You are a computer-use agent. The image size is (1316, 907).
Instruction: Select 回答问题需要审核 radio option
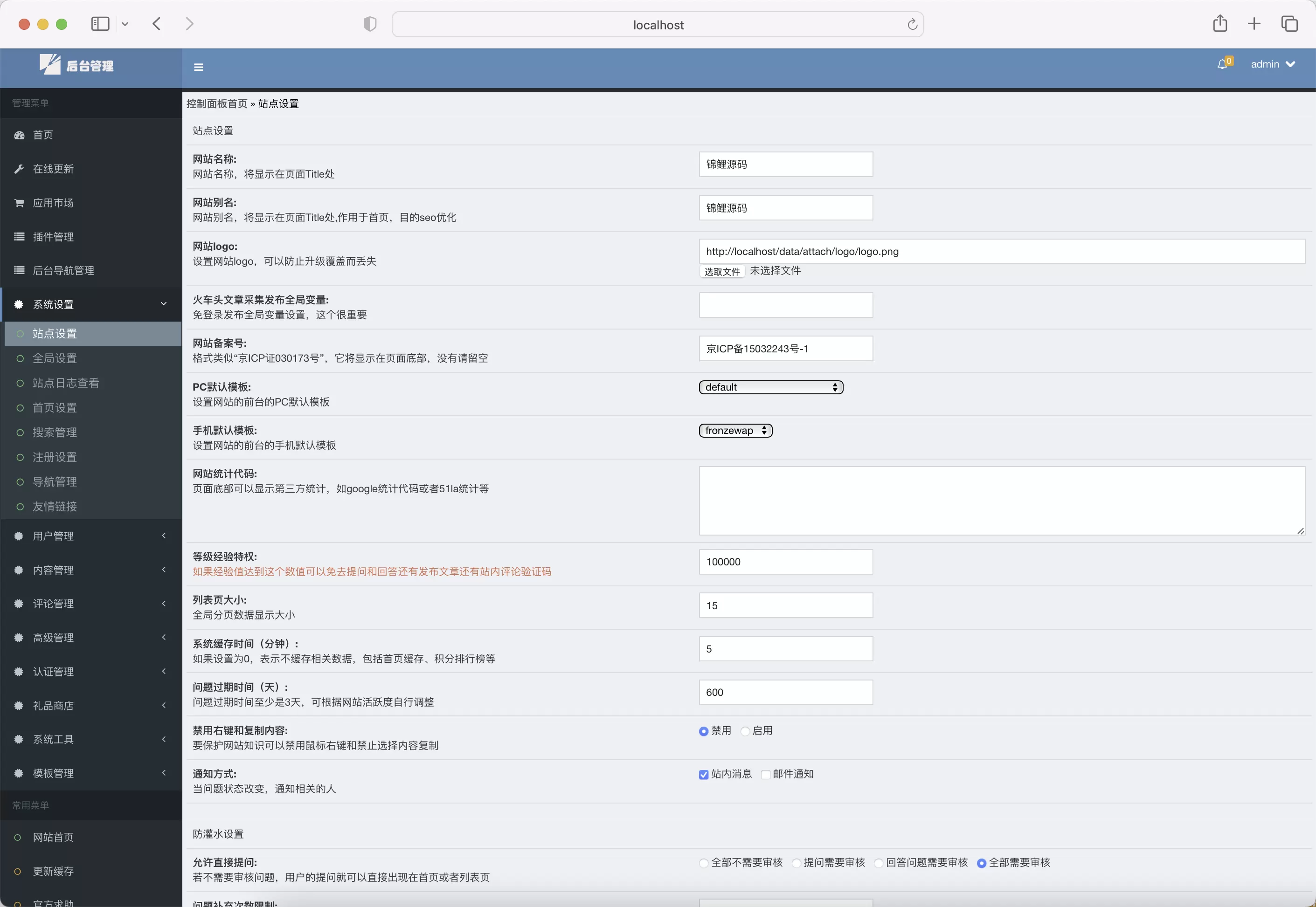point(879,863)
